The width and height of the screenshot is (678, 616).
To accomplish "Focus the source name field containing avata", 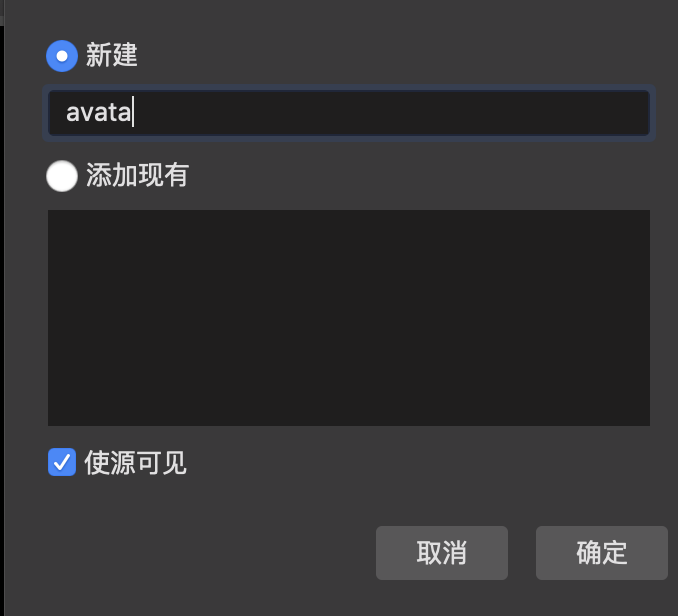I will coord(349,113).
